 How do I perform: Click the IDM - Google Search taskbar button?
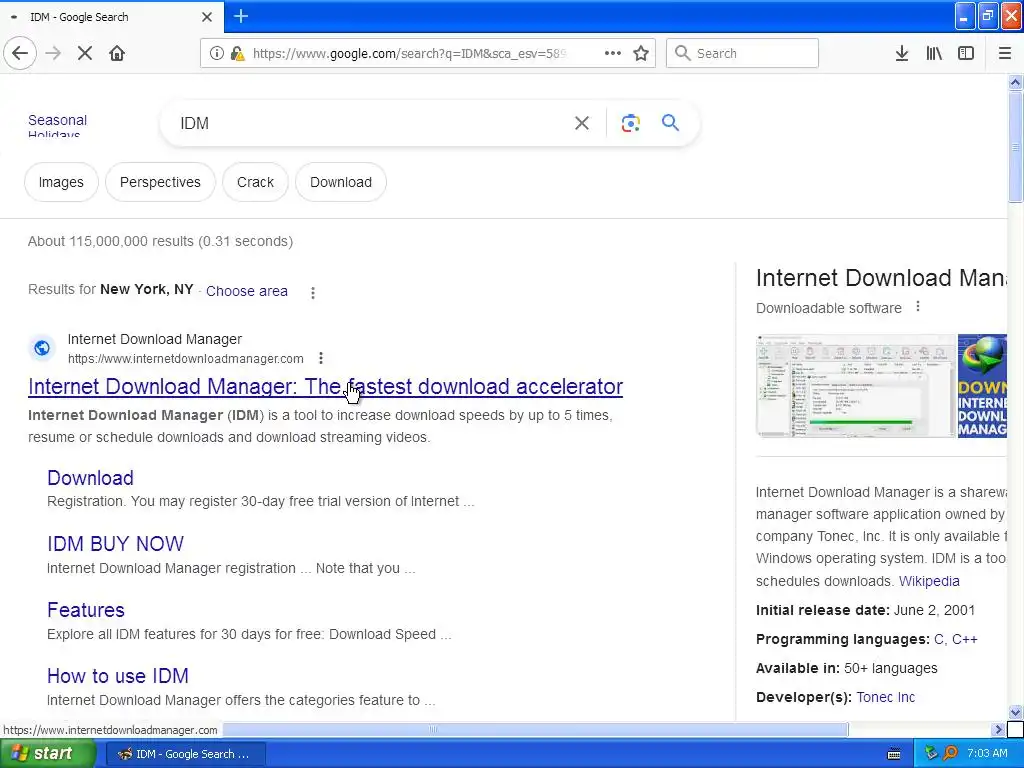pos(185,754)
